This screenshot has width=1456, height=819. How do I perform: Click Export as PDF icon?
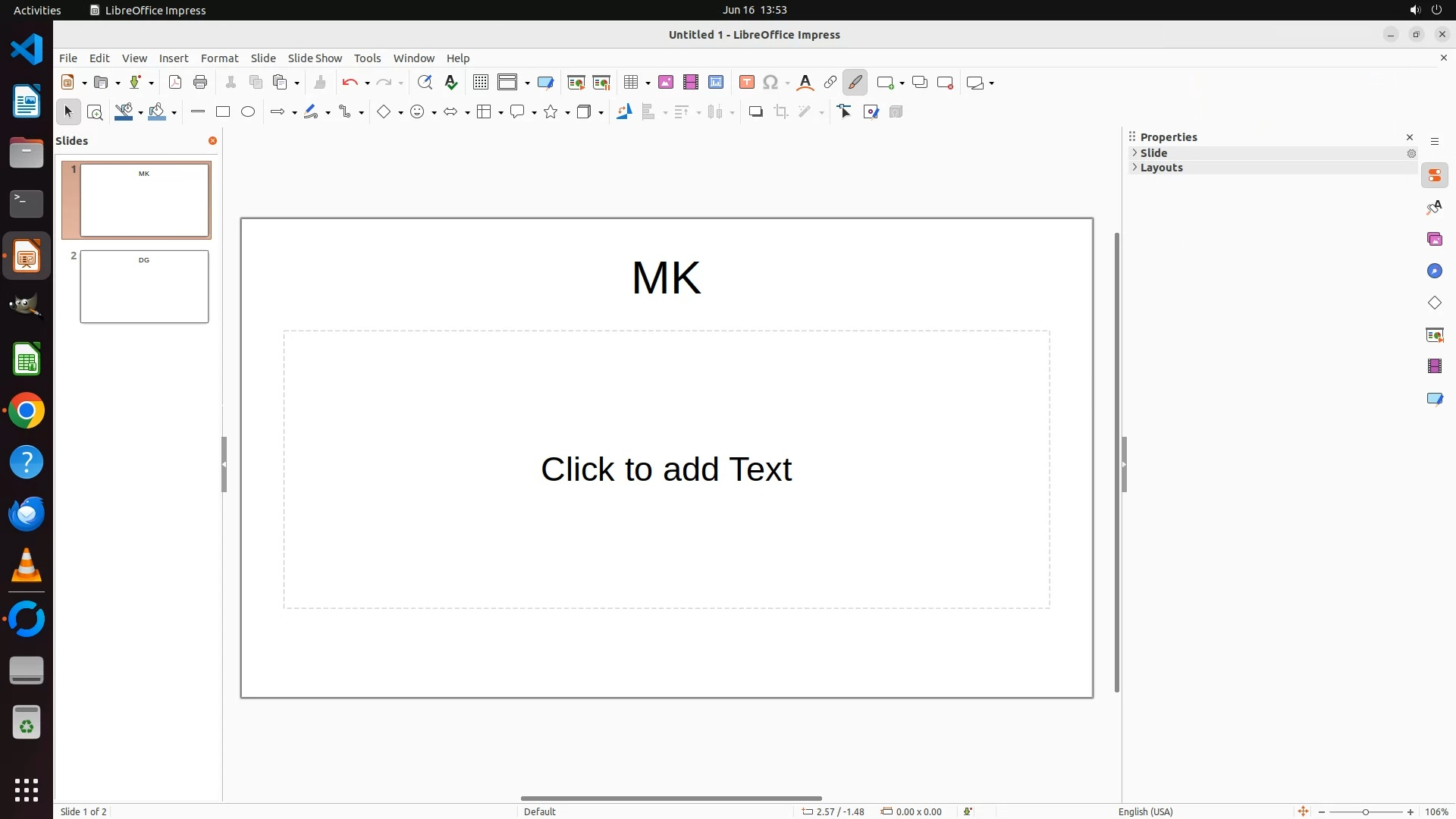pyautogui.click(x=175, y=83)
